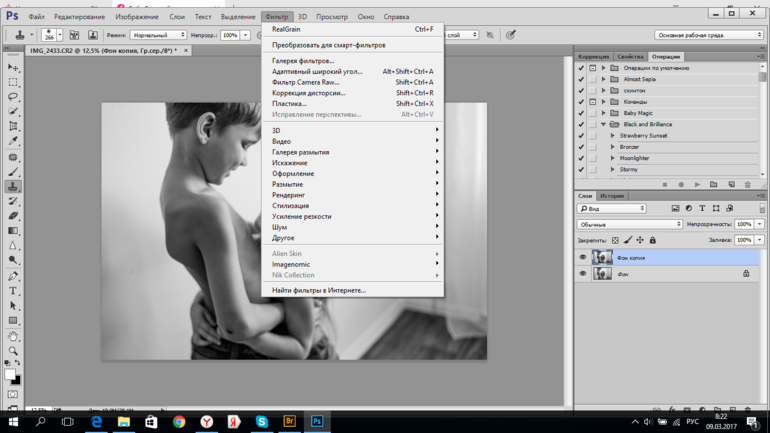
Task: Select the Pen tool
Action: pos(13,276)
